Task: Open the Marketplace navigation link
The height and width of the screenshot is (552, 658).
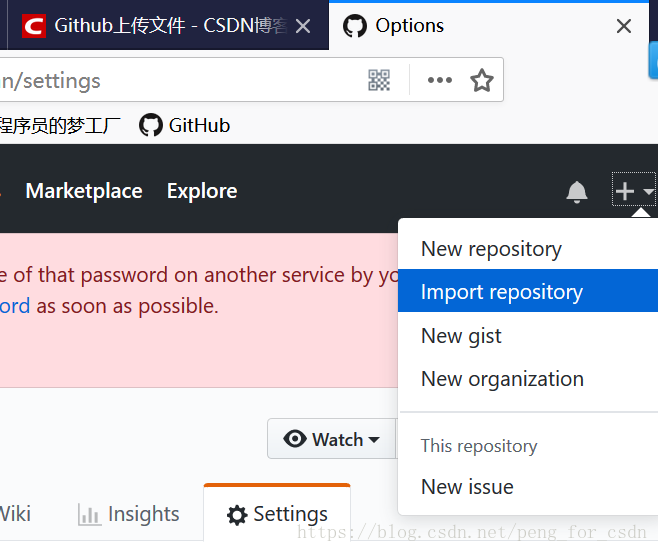Action: coord(84,191)
